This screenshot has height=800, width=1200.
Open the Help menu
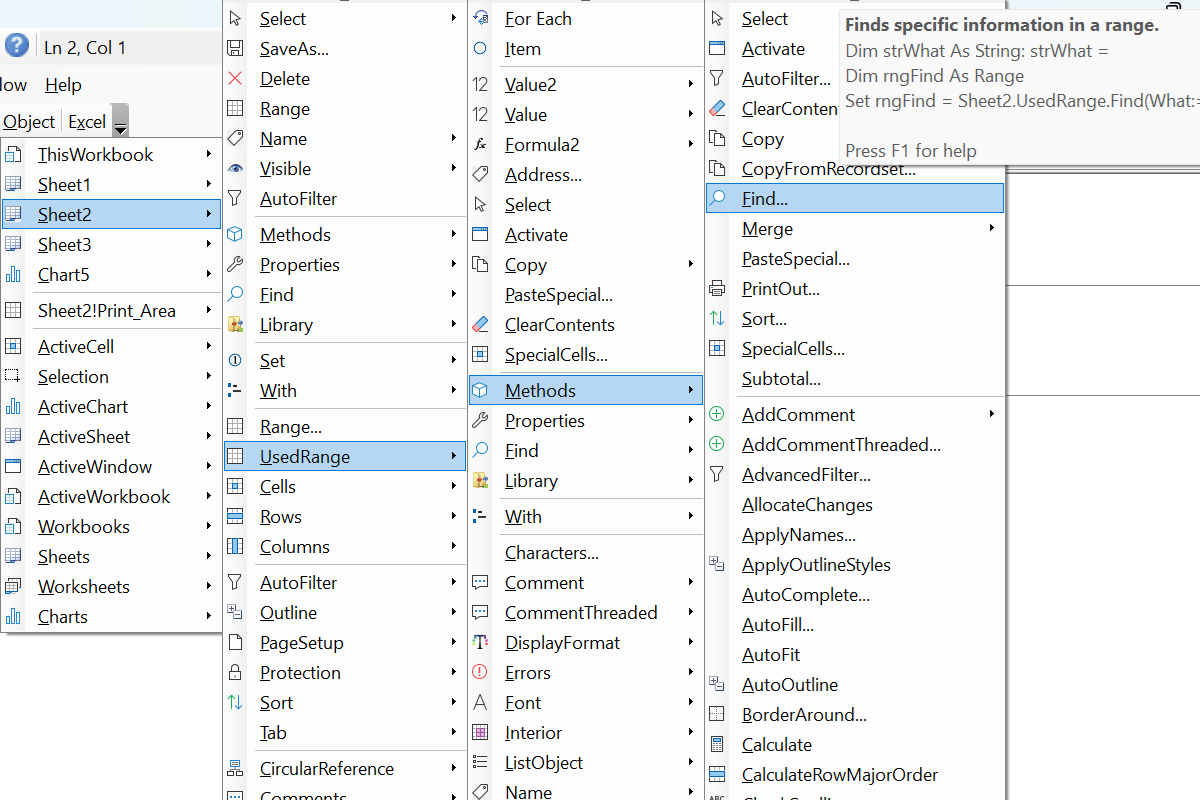64,85
